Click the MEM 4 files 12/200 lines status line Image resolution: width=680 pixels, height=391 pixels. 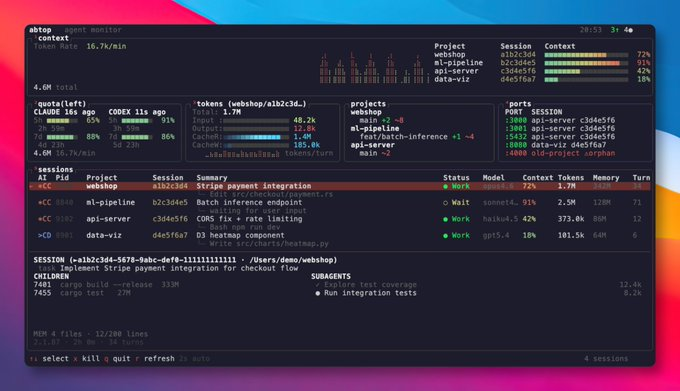coord(91,334)
